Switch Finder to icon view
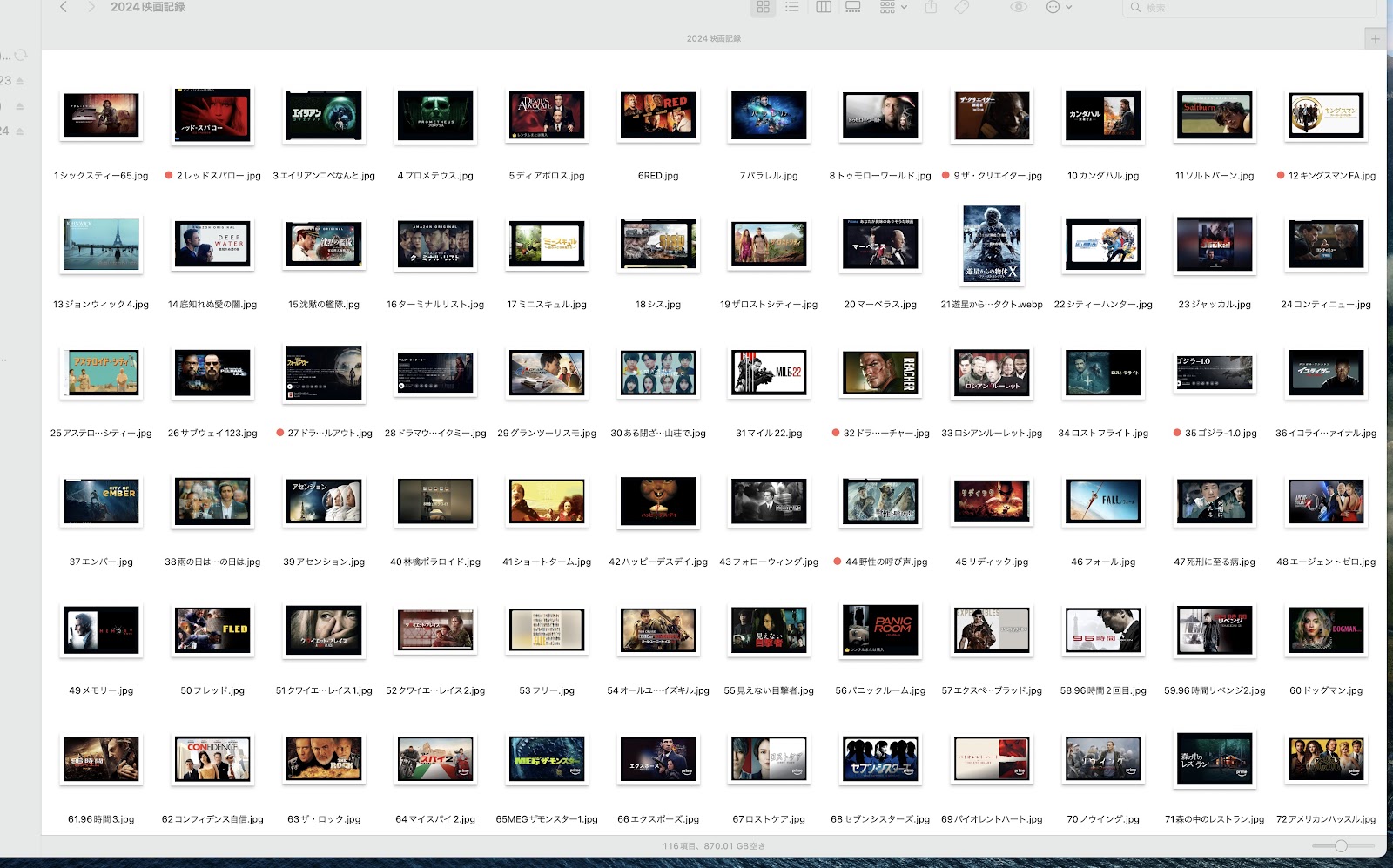The height and width of the screenshot is (868, 1393). tap(764, 7)
